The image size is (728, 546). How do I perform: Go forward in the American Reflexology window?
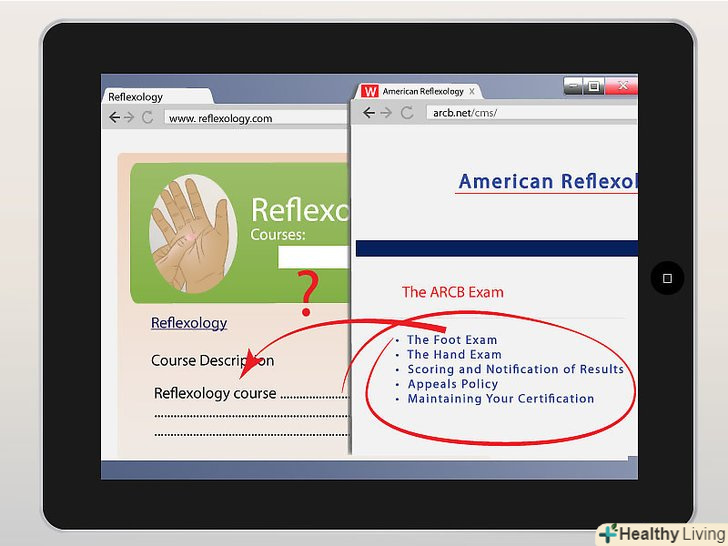tap(386, 112)
